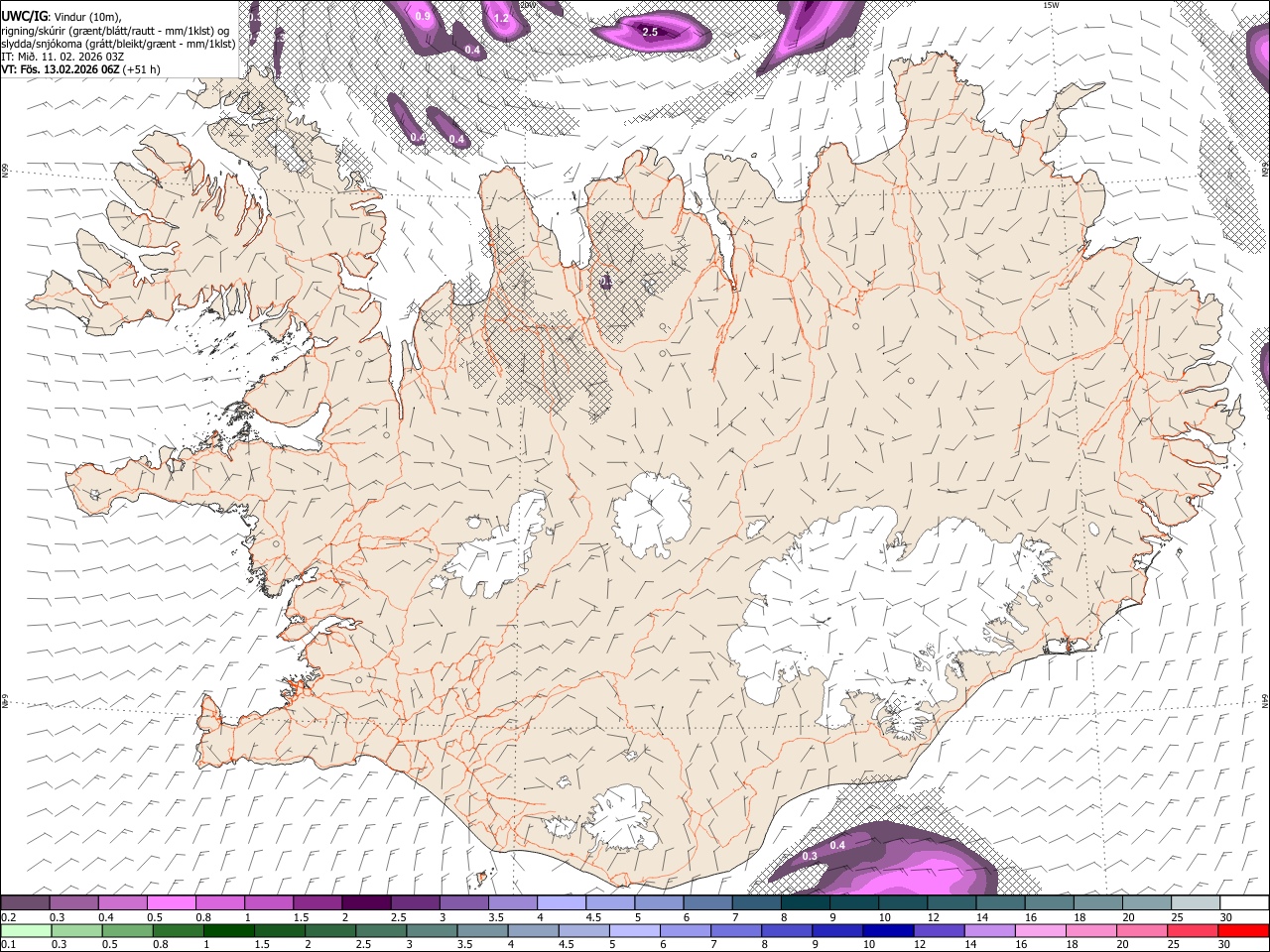1270x952 pixels.
Task: Select the pale green first swatch of lower legend row
Action: [25, 931]
